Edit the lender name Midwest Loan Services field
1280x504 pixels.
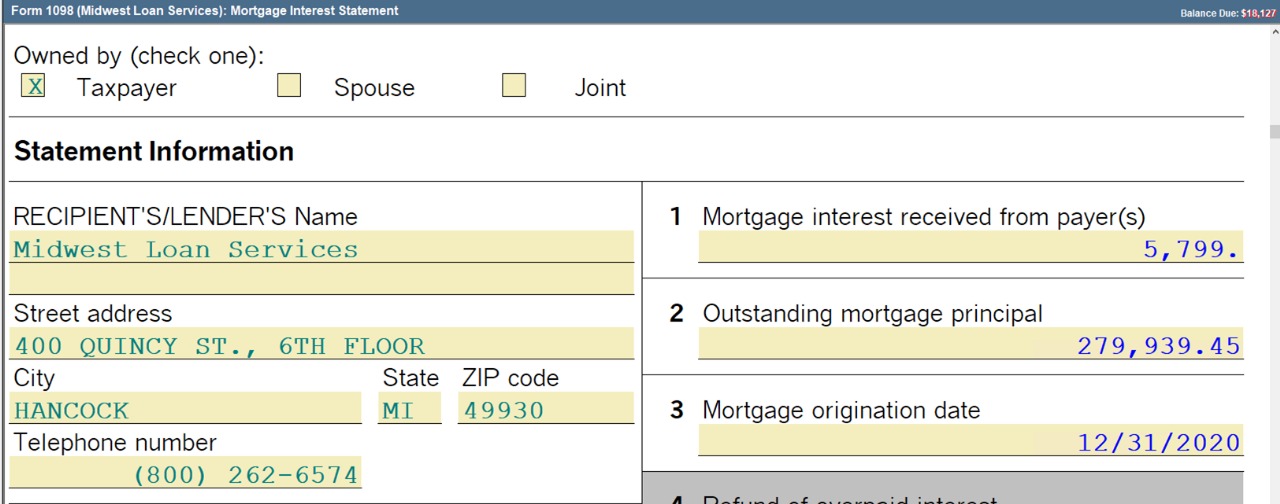tap(322, 249)
